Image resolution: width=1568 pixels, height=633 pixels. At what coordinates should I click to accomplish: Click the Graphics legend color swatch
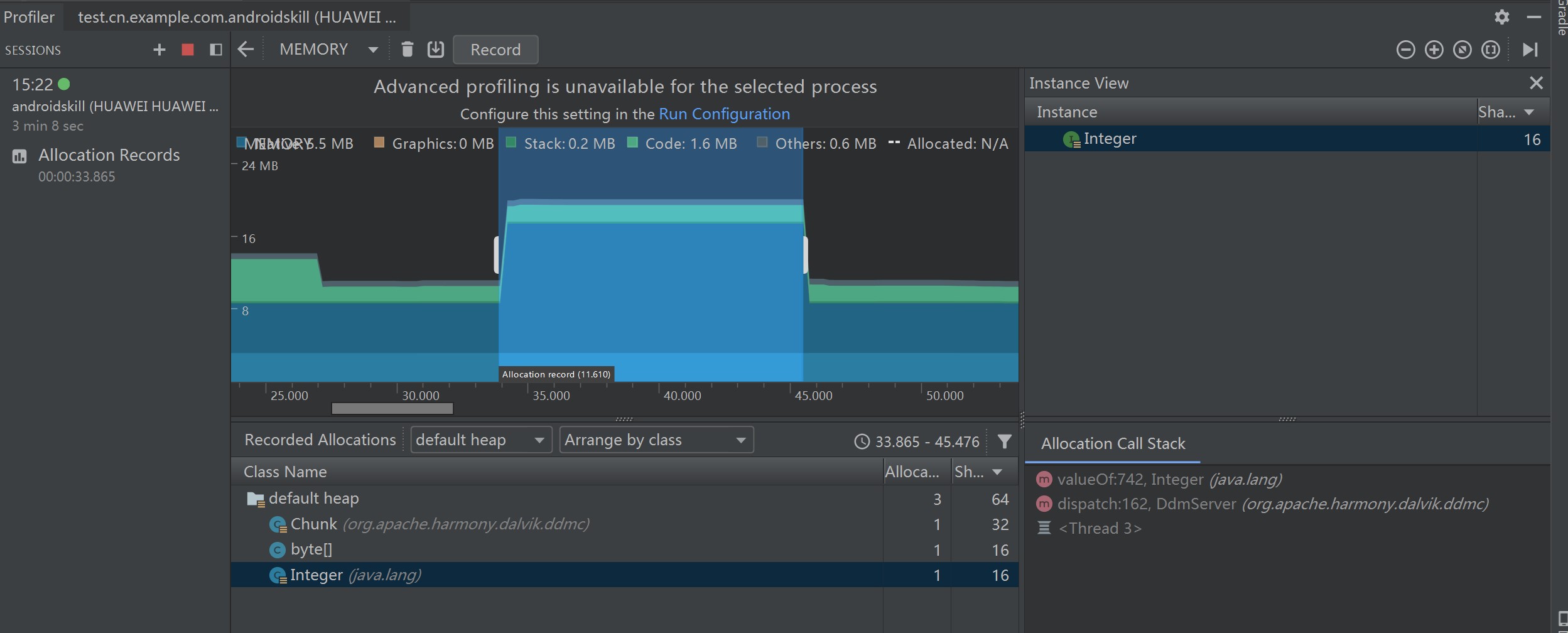(379, 143)
